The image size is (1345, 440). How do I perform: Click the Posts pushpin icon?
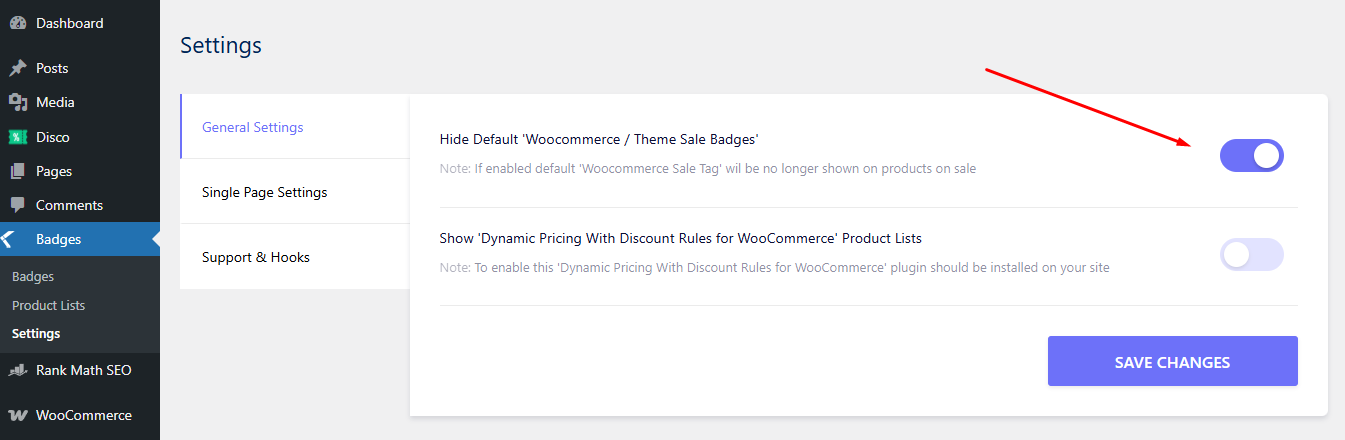coord(17,68)
